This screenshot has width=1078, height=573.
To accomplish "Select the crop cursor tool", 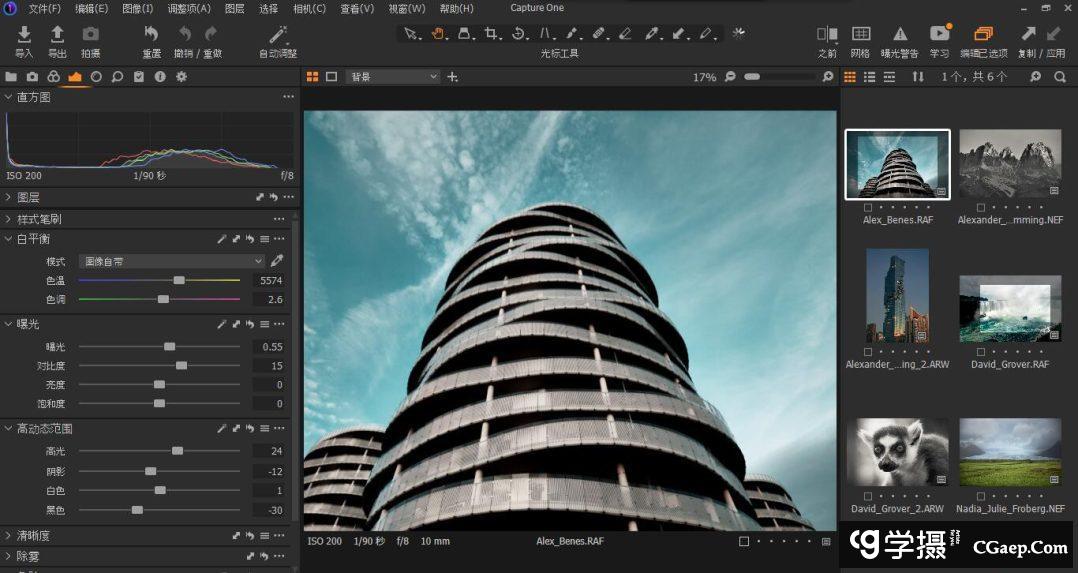I will pos(492,34).
